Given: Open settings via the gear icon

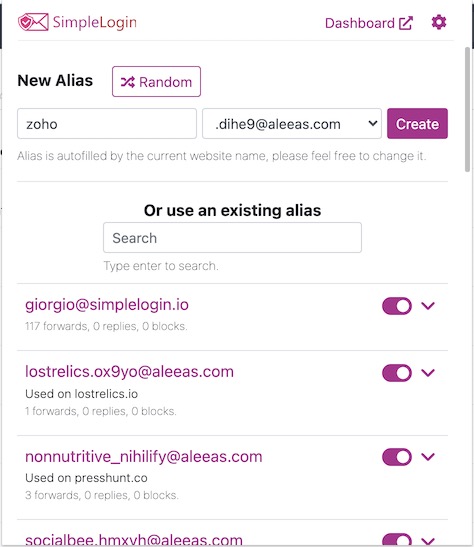Looking at the screenshot, I should coord(439,22).
